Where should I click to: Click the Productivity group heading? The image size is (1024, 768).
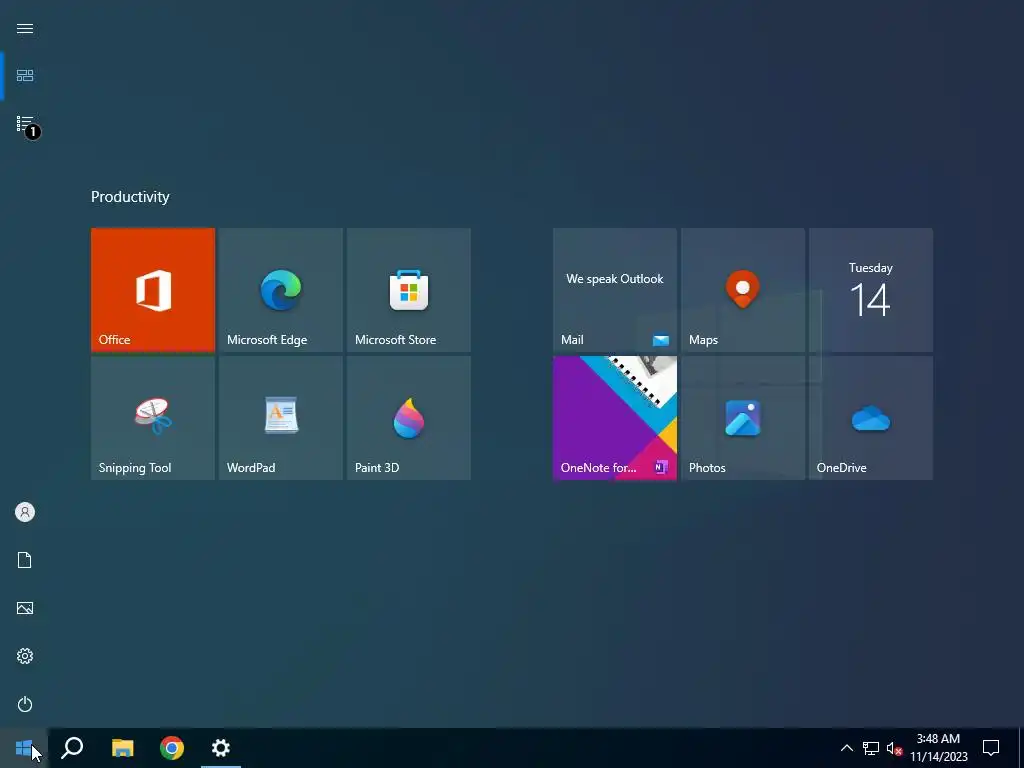(130, 197)
